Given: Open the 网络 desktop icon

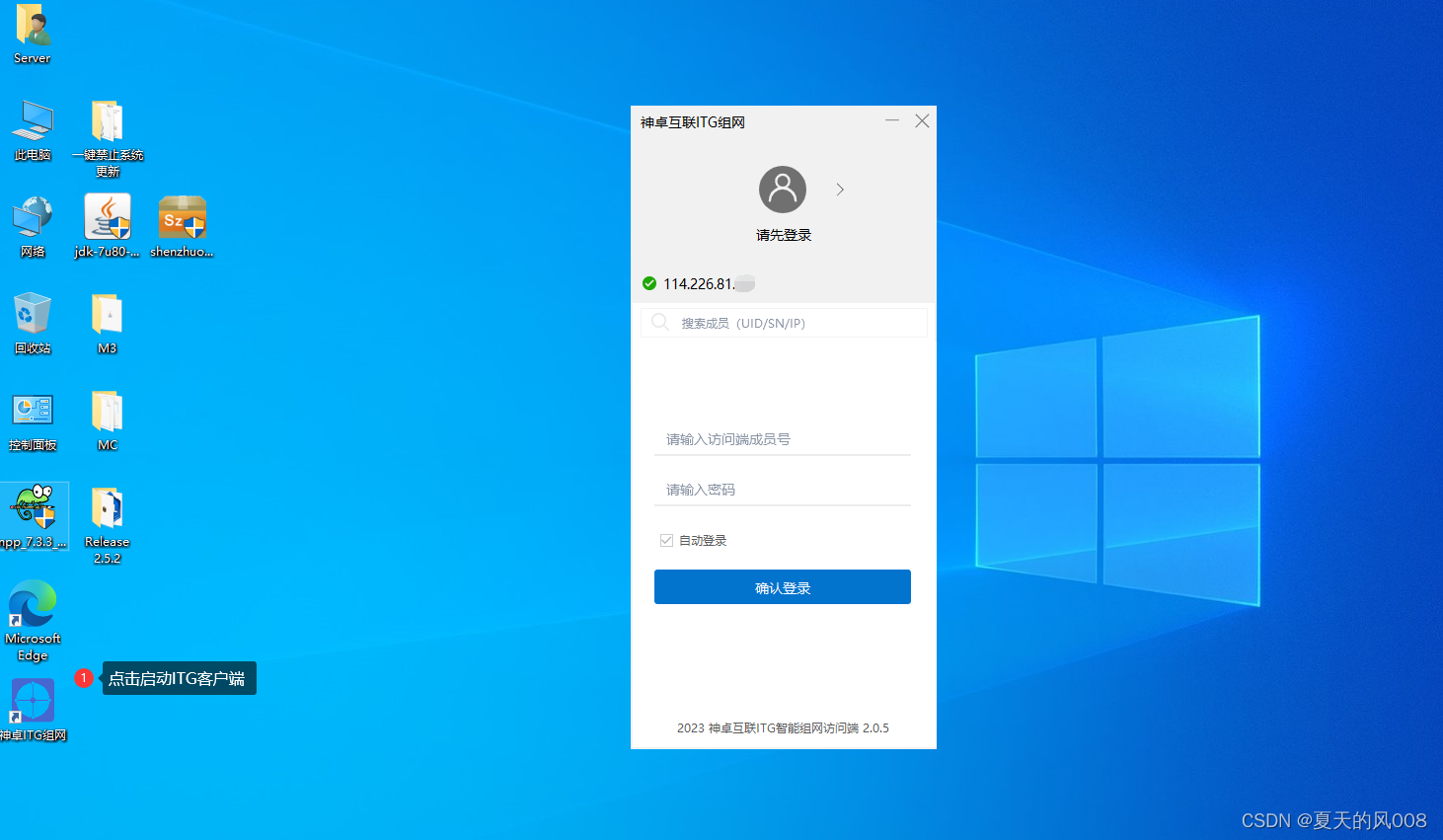Looking at the screenshot, I should pyautogui.click(x=33, y=227).
